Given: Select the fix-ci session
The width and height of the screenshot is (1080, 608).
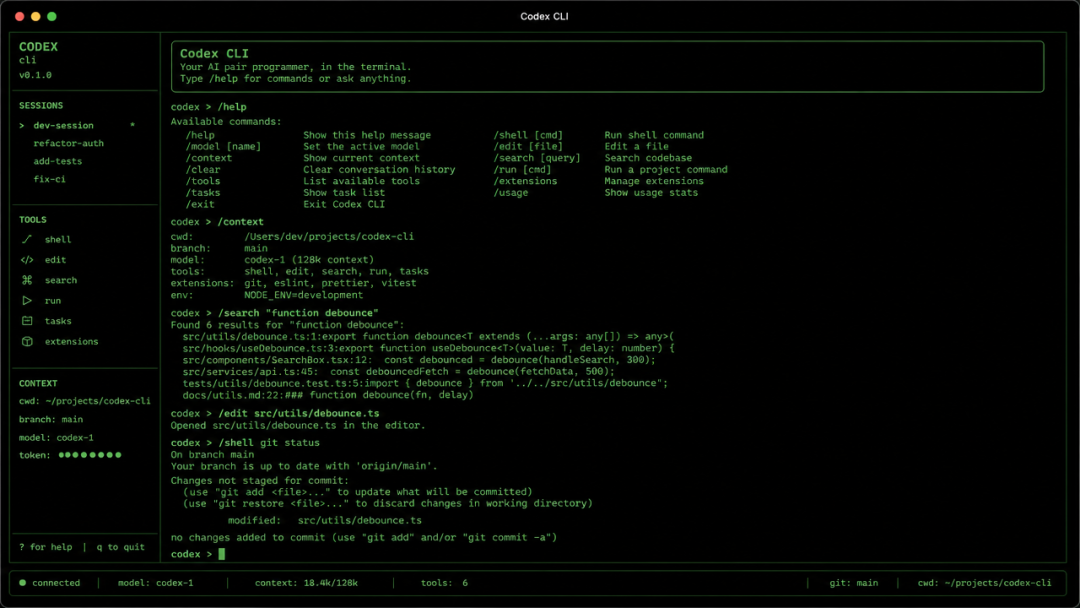Looking at the screenshot, I should coord(50,179).
